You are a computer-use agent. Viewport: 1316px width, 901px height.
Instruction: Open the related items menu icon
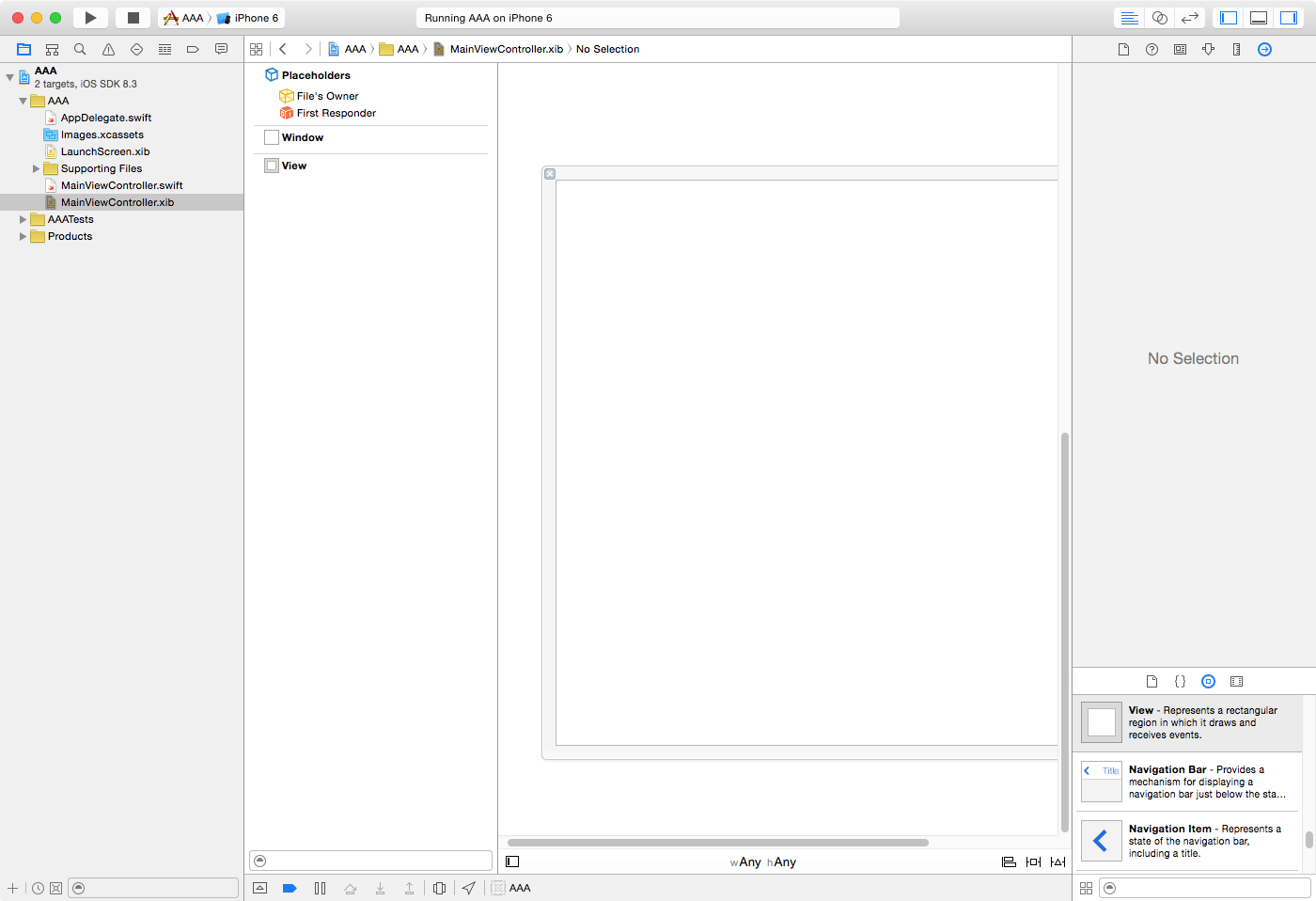(x=256, y=49)
